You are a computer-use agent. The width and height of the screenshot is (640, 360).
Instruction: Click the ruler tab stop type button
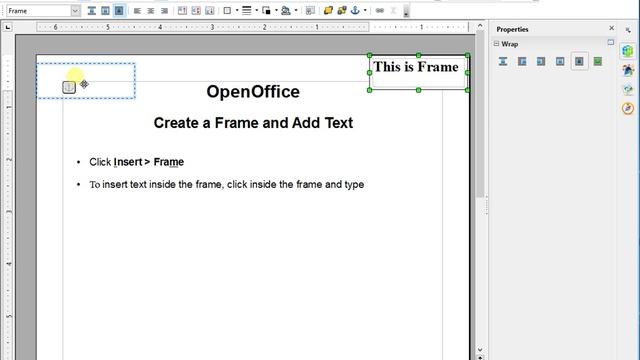[x=8, y=27]
